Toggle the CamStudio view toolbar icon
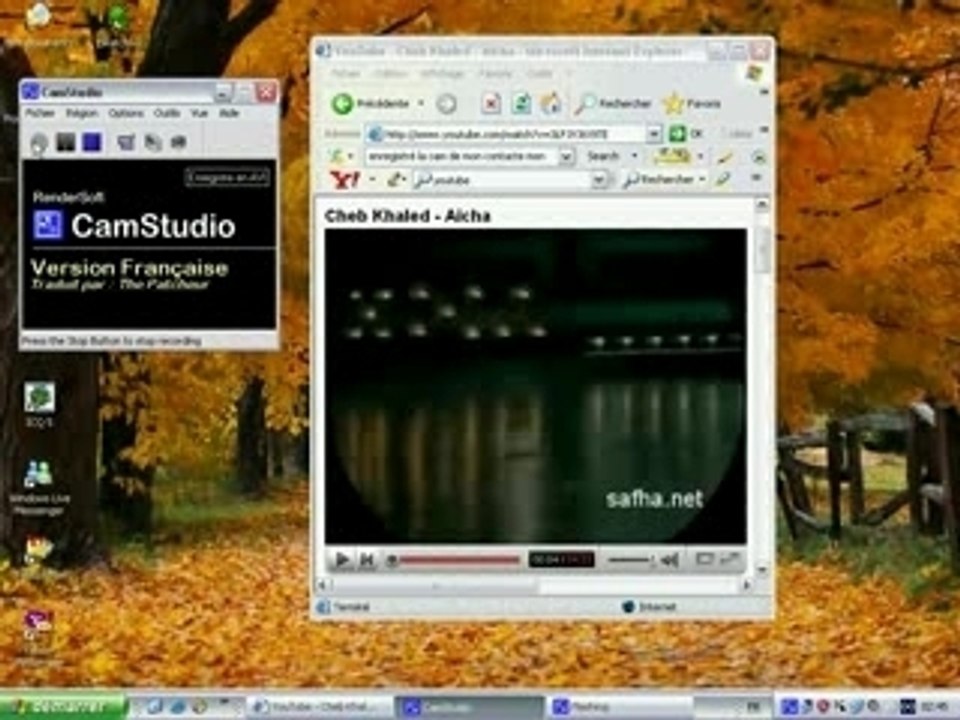The height and width of the screenshot is (720, 960). coord(126,143)
